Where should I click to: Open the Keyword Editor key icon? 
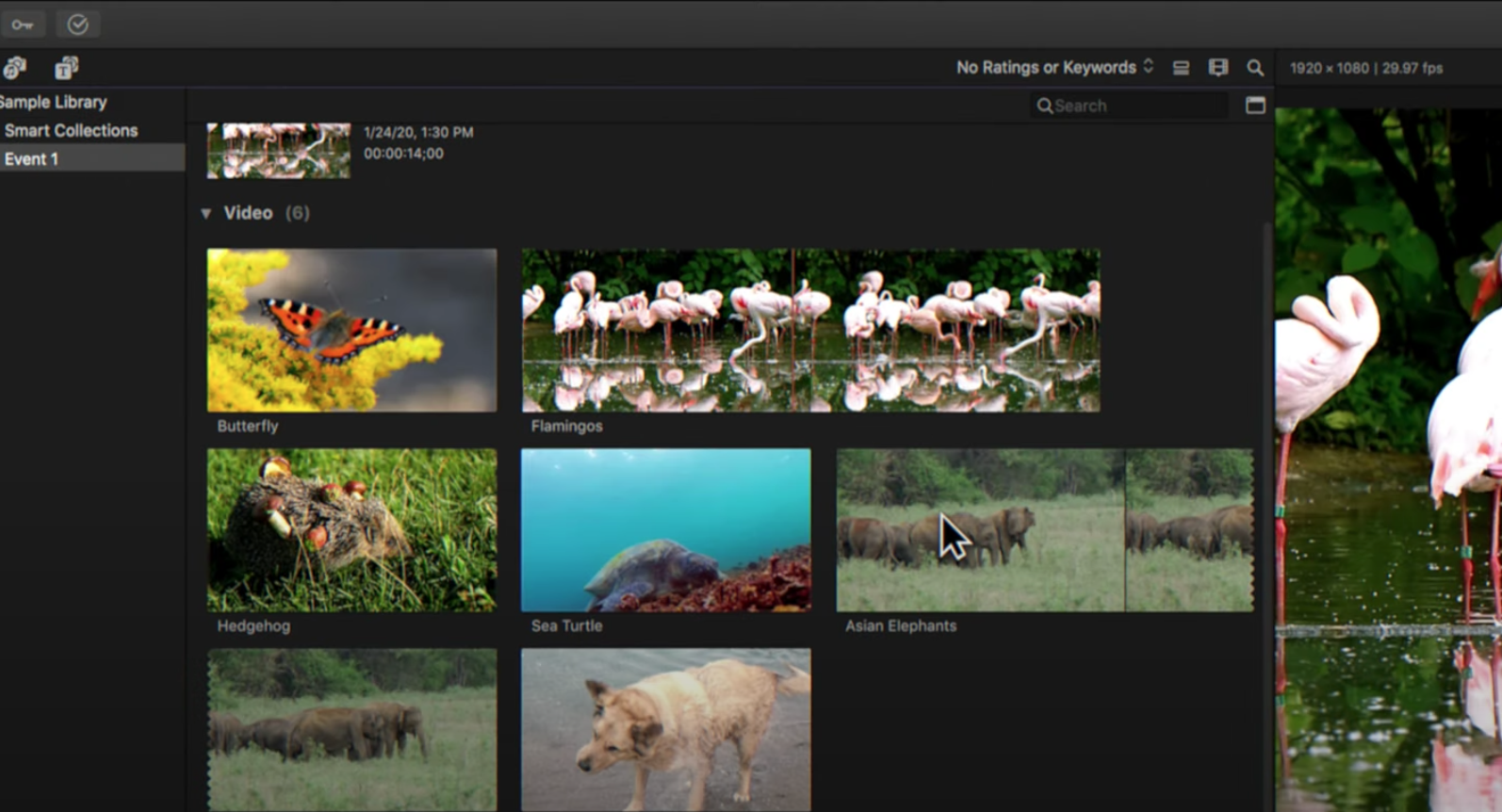pyautogui.click(x=23, y=24)
